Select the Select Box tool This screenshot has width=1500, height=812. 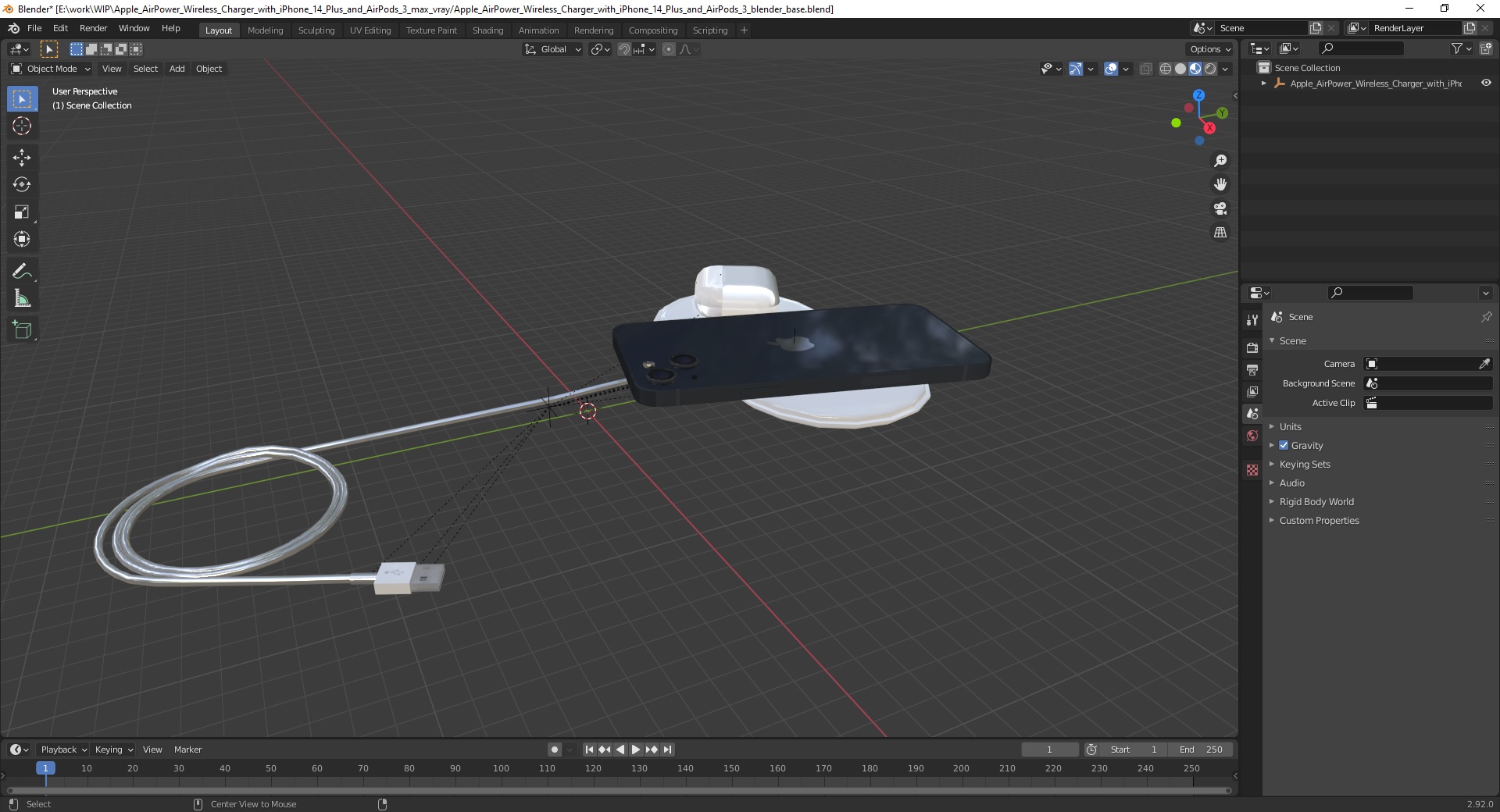[x=22, y=99]
